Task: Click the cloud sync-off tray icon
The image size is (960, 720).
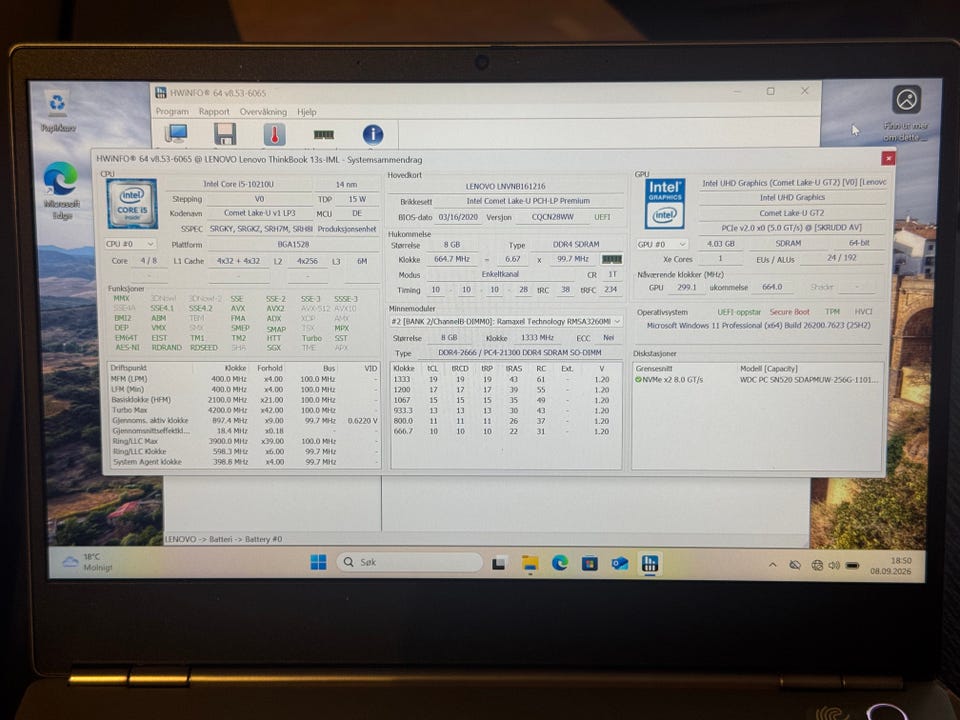Action: 795,564
